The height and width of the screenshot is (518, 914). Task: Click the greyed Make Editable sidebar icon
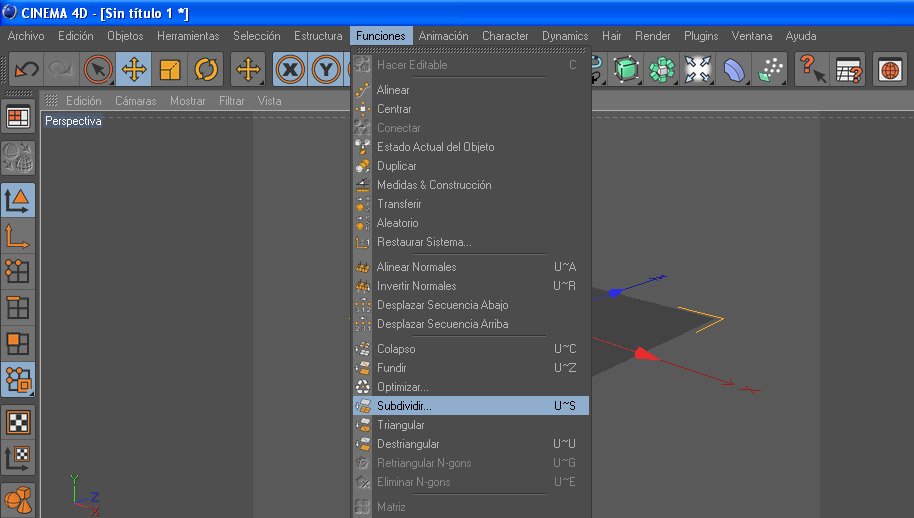point(18,158)
